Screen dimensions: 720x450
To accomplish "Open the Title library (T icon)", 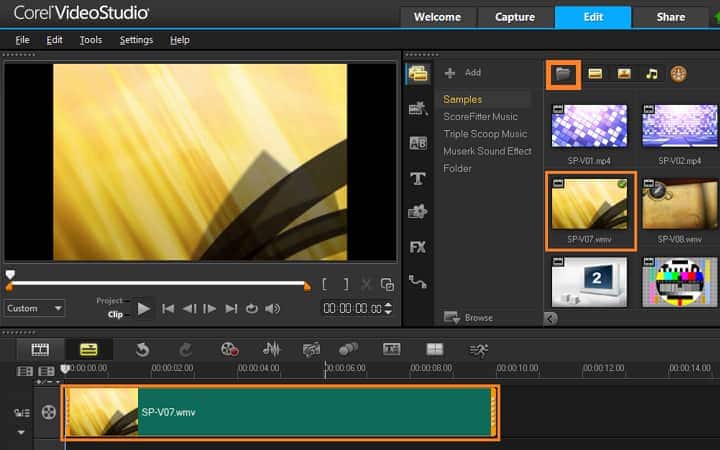I will coord(418,179).
